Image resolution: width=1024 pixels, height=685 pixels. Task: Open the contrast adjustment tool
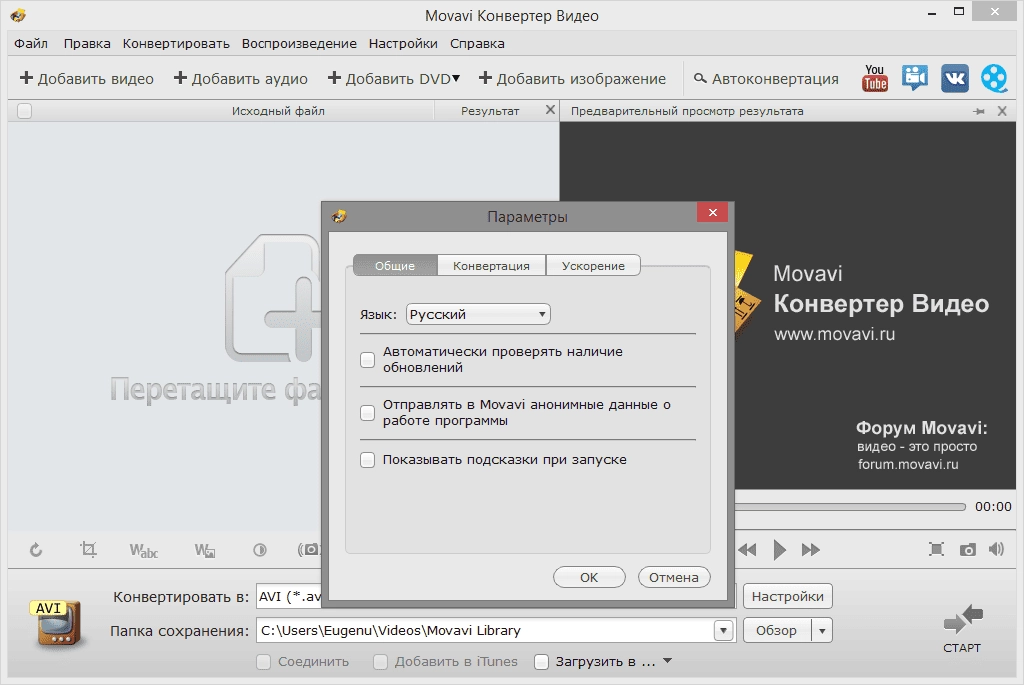click(x=260, y=550)
